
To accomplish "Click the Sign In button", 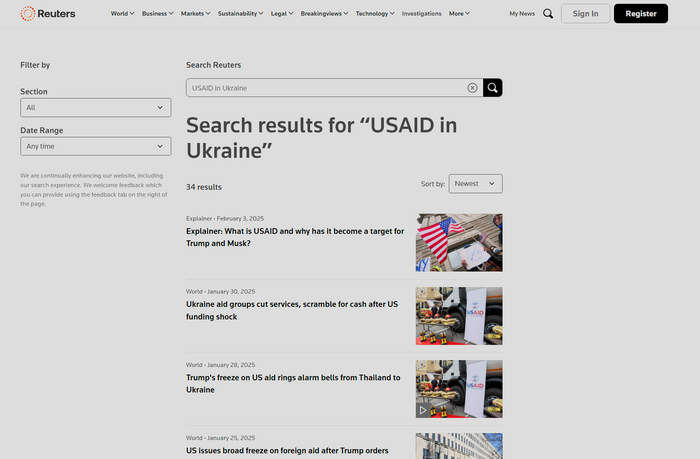I will coord(585,14).
